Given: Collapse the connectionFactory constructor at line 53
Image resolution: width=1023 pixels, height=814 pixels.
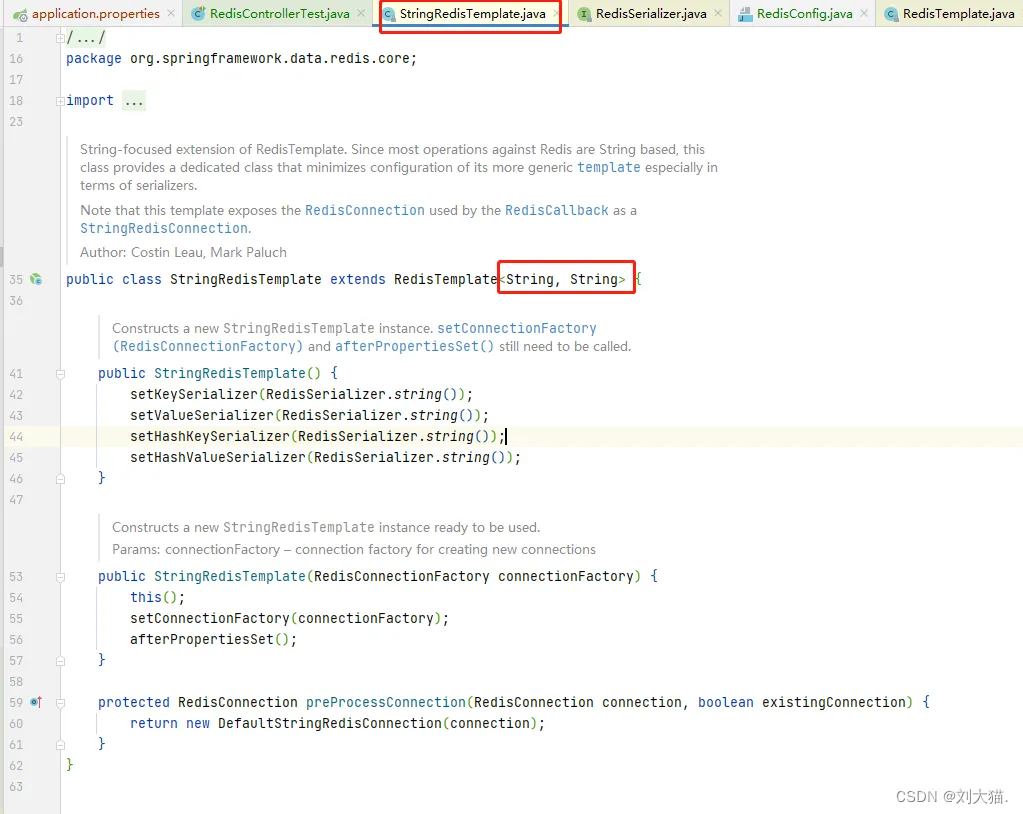Looking at the screenshot, I should [x=60, y=577].
